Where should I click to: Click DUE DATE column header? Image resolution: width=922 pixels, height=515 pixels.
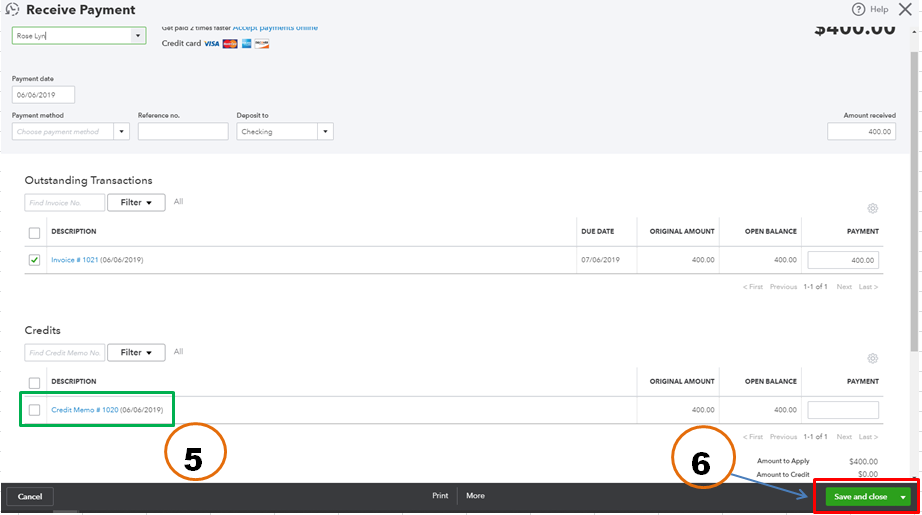click(597, 232)
